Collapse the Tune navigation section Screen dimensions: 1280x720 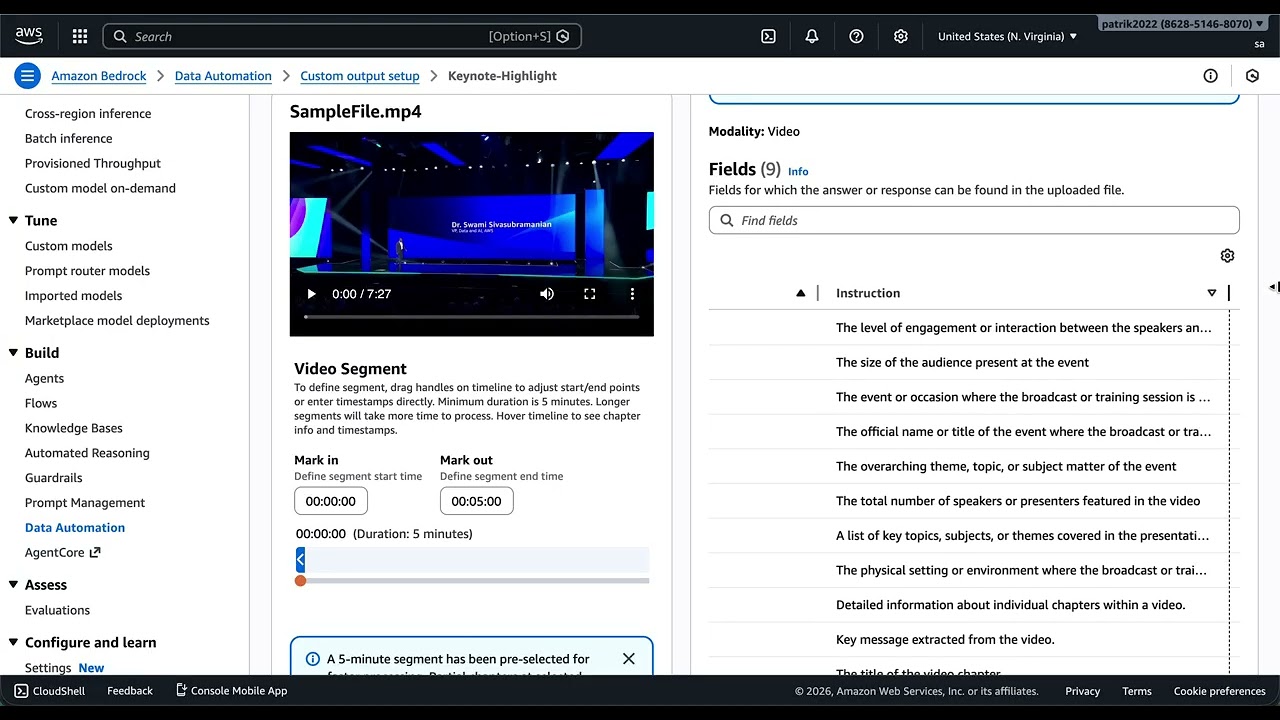coord(14,221)
